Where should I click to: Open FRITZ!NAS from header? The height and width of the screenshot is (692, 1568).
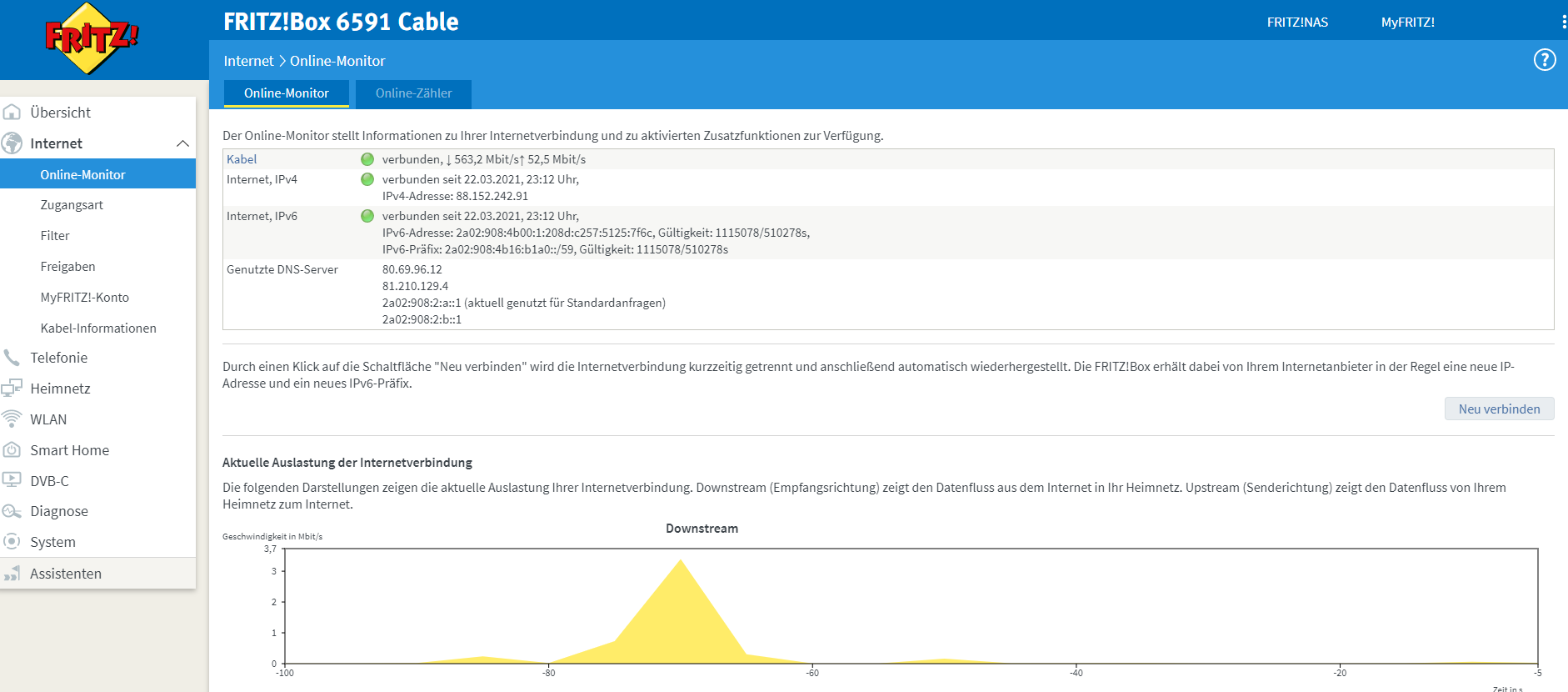pyautogui.click(x=1297, y=23)
